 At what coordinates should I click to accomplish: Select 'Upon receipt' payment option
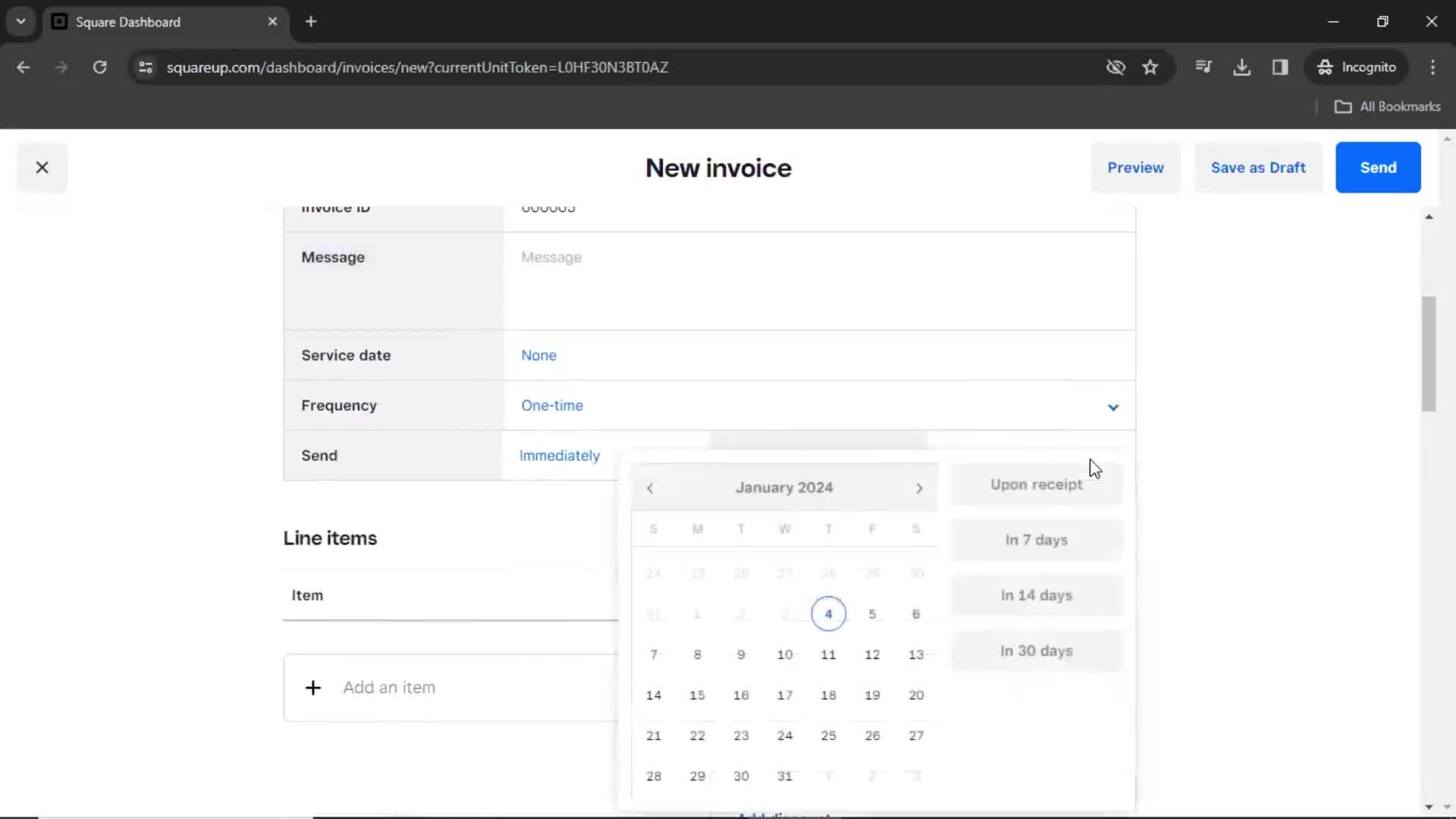[1036, 484]
